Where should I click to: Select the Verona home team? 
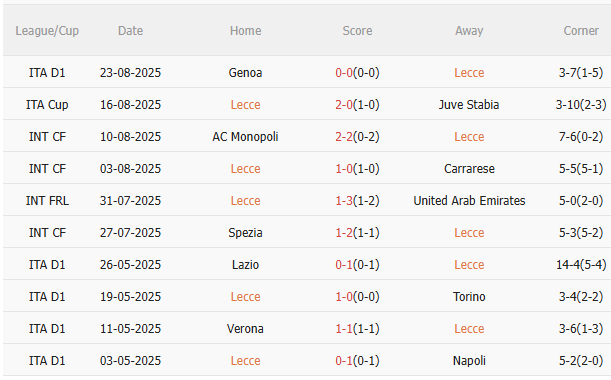coord(245,329)
